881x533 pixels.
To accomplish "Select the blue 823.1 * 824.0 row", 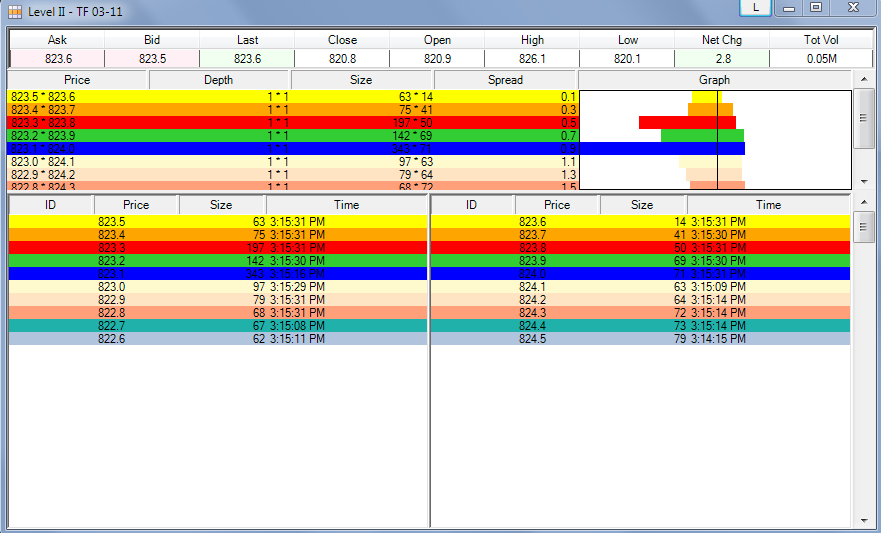I will coord(293,148).
